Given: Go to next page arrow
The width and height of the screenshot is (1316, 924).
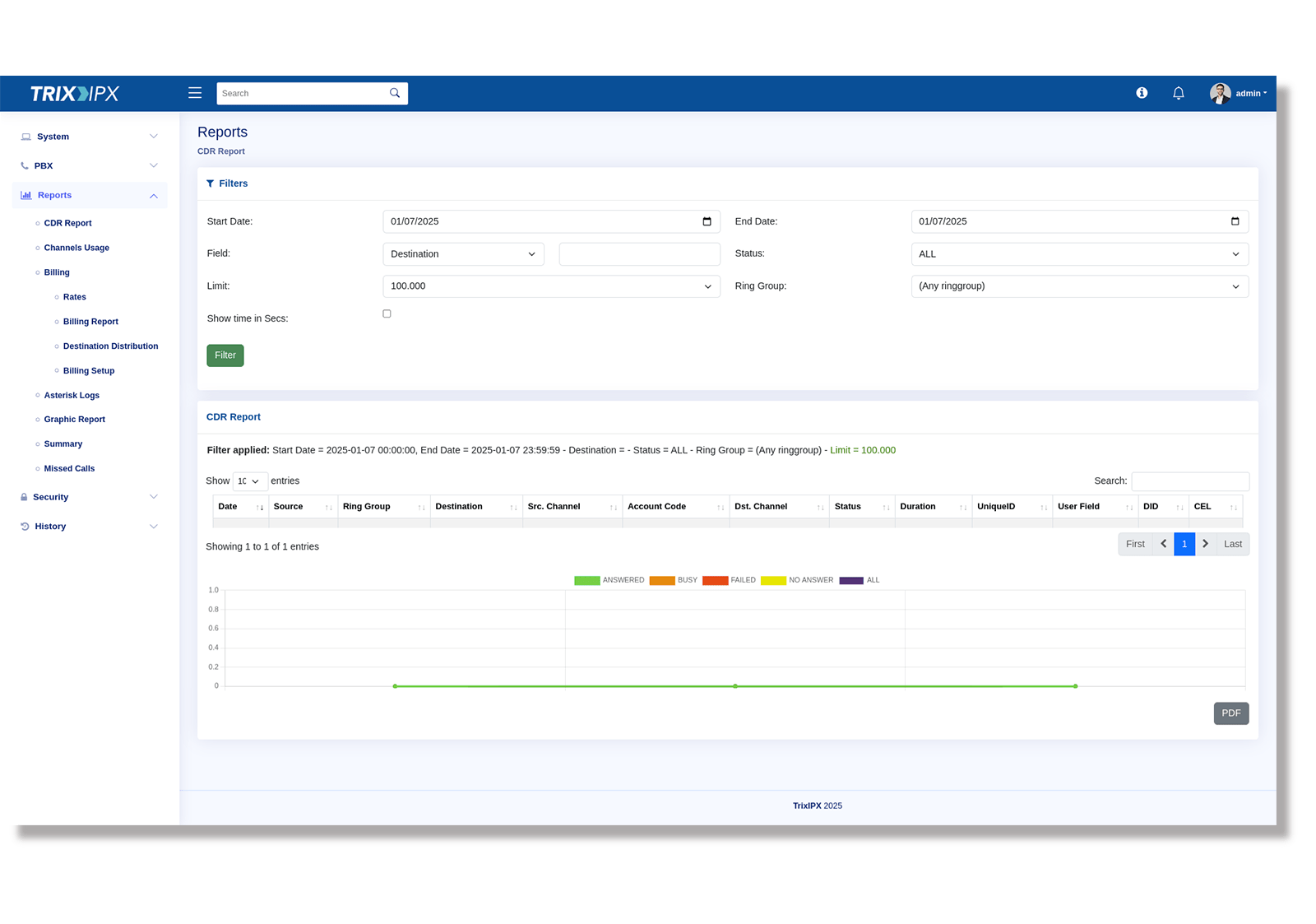Looking at the screenshot, I should (1205, 544).
